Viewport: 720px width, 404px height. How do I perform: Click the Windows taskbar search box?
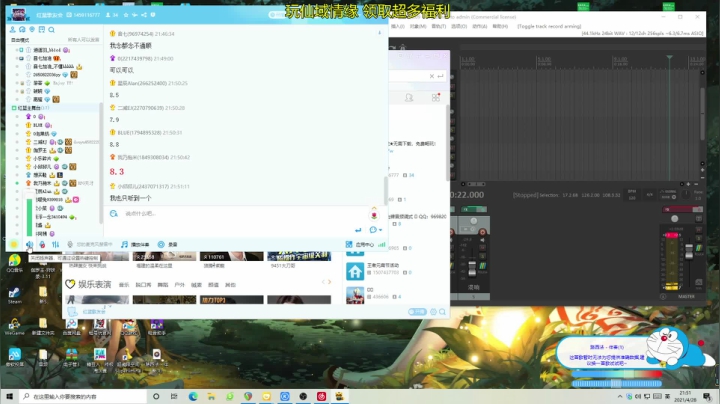click(83, 396)
